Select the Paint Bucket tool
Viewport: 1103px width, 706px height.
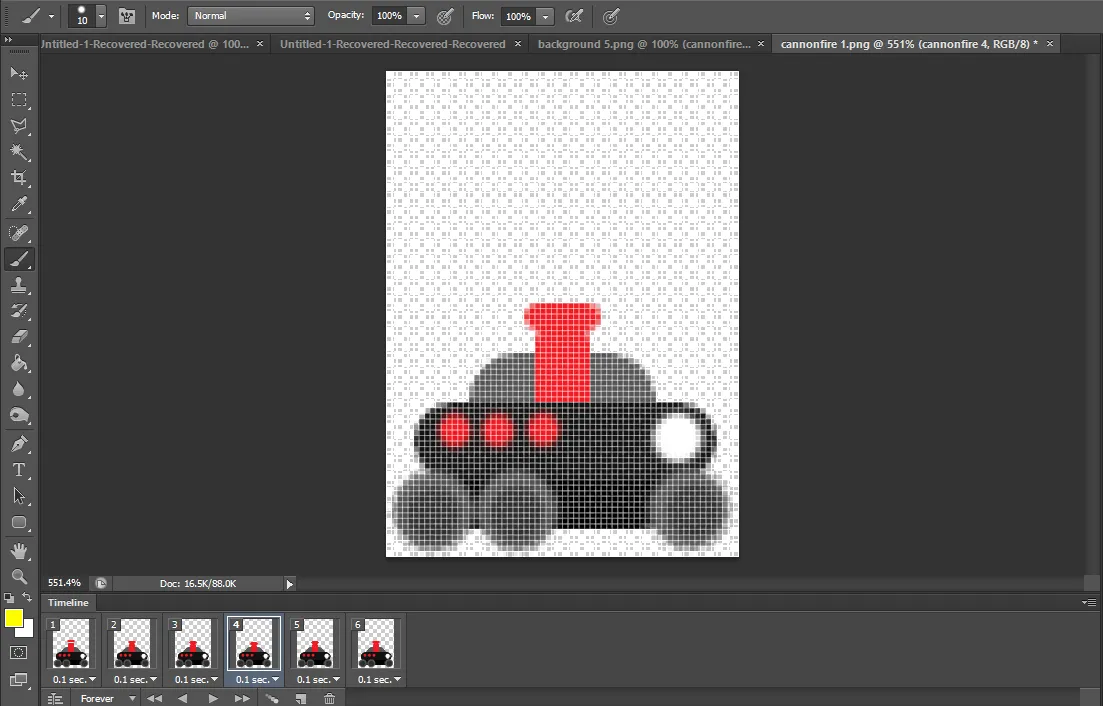(x=19, y=363)
